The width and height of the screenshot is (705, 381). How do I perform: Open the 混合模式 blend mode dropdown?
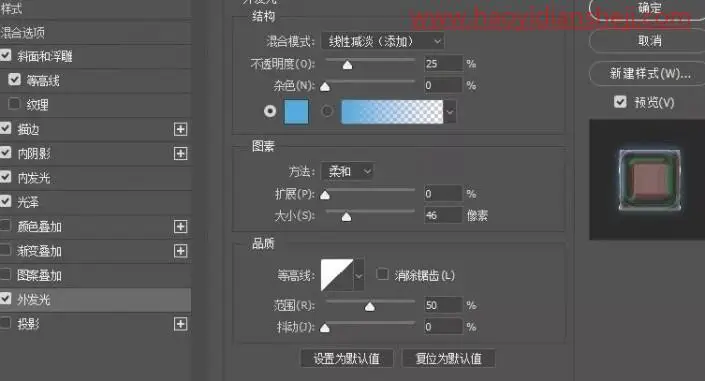pos(383,41)
